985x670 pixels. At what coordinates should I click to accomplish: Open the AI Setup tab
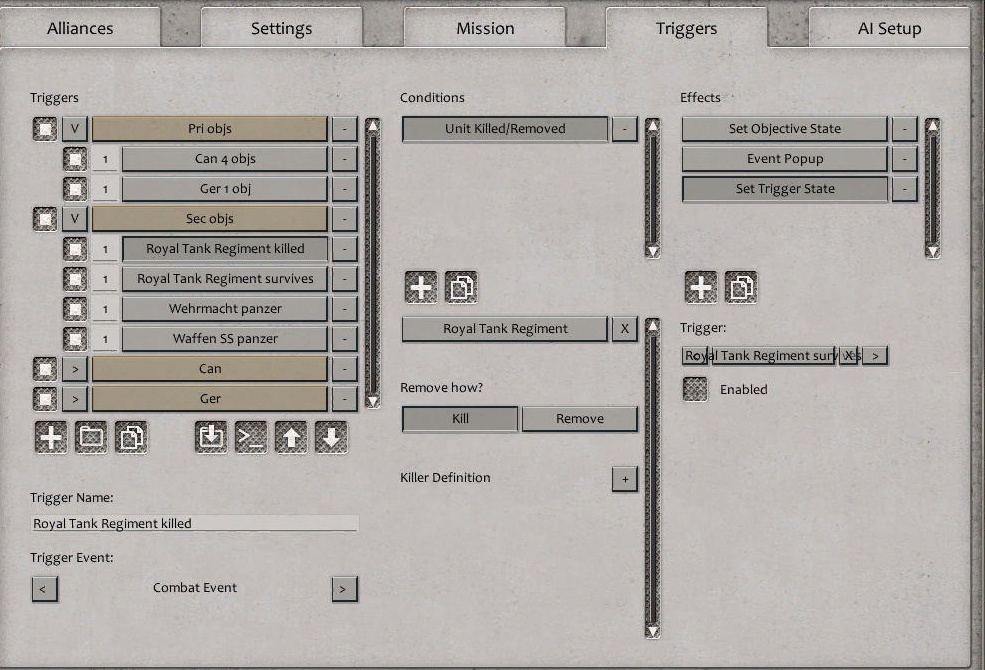pyautogui.click(x=889, y=27)
